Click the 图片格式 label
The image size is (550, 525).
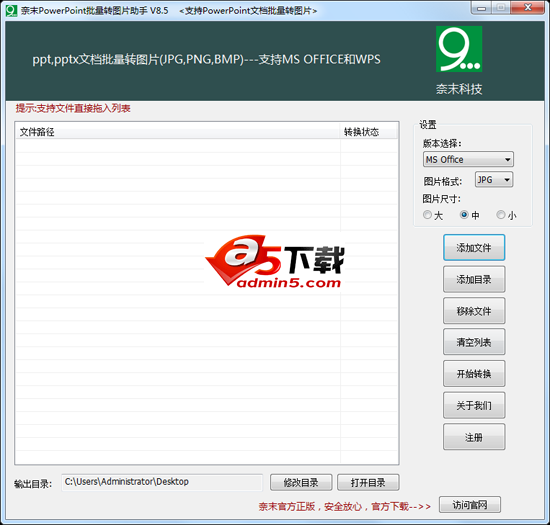pyautogui.click(x=443, y=181)
